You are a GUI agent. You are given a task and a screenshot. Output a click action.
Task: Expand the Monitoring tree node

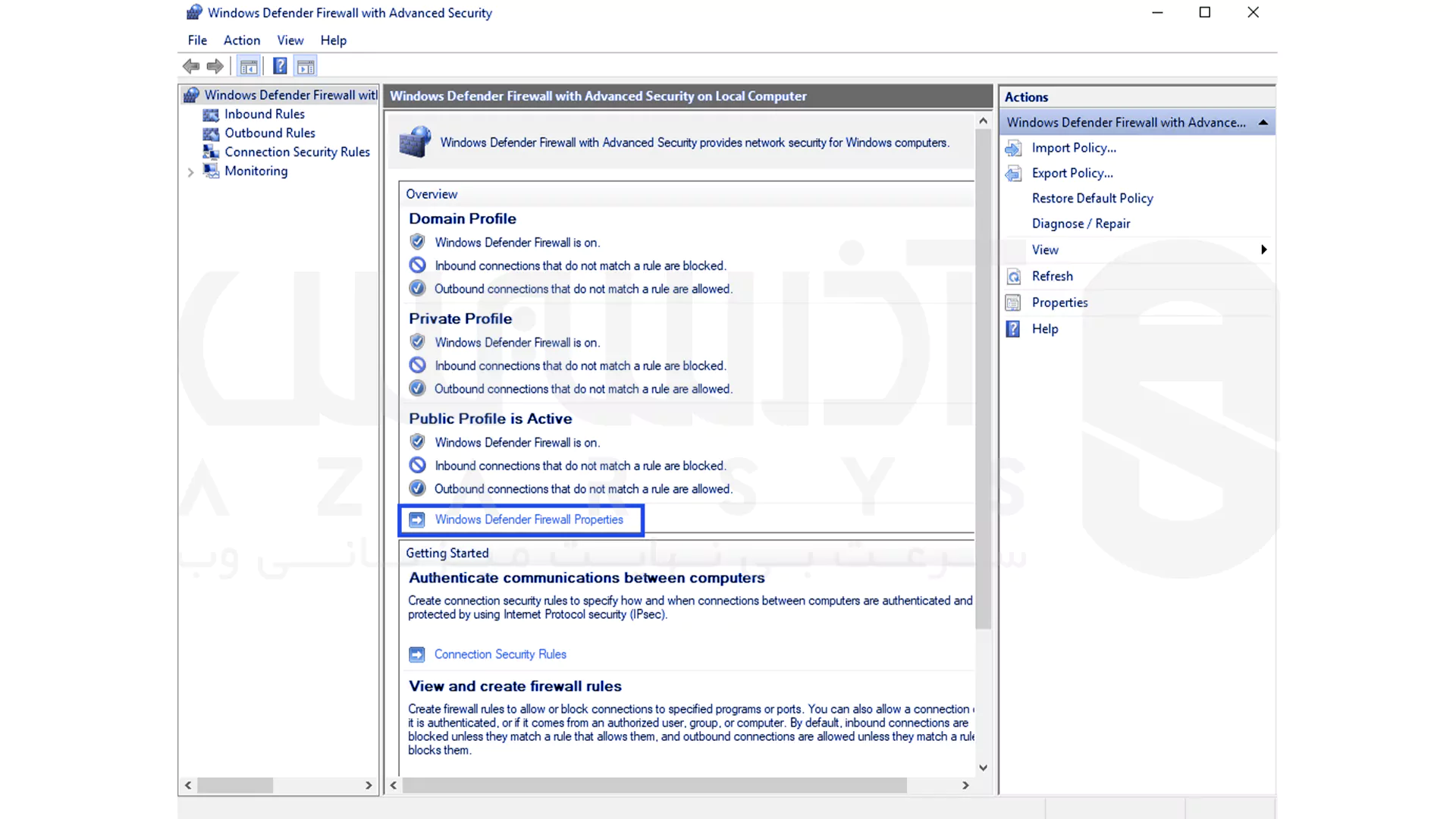point(190,172)
